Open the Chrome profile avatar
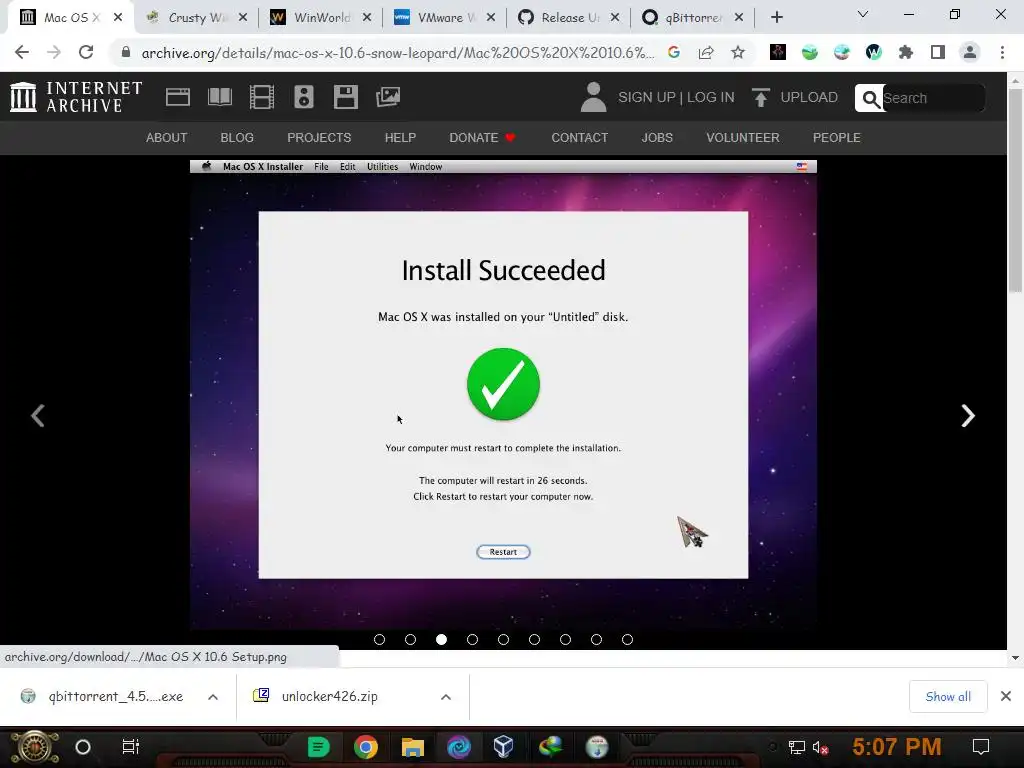 pos(970,52)
